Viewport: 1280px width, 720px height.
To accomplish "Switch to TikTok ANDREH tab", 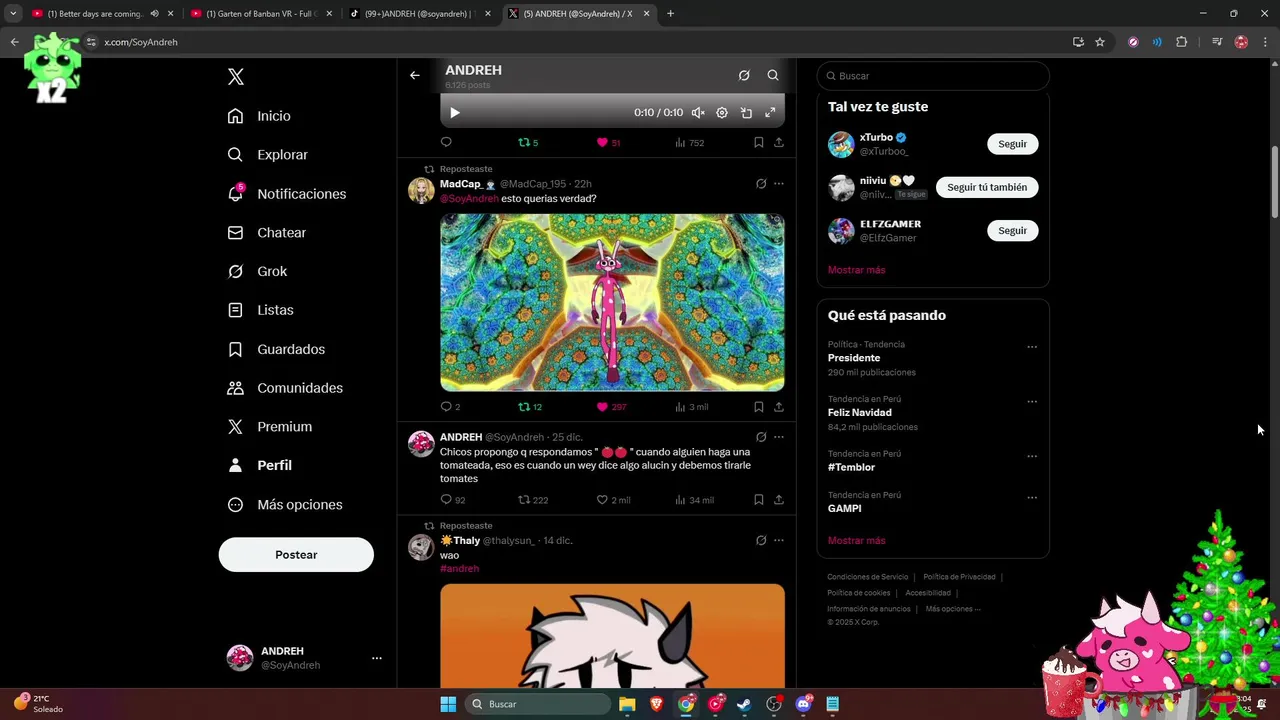I will point(420,14).
